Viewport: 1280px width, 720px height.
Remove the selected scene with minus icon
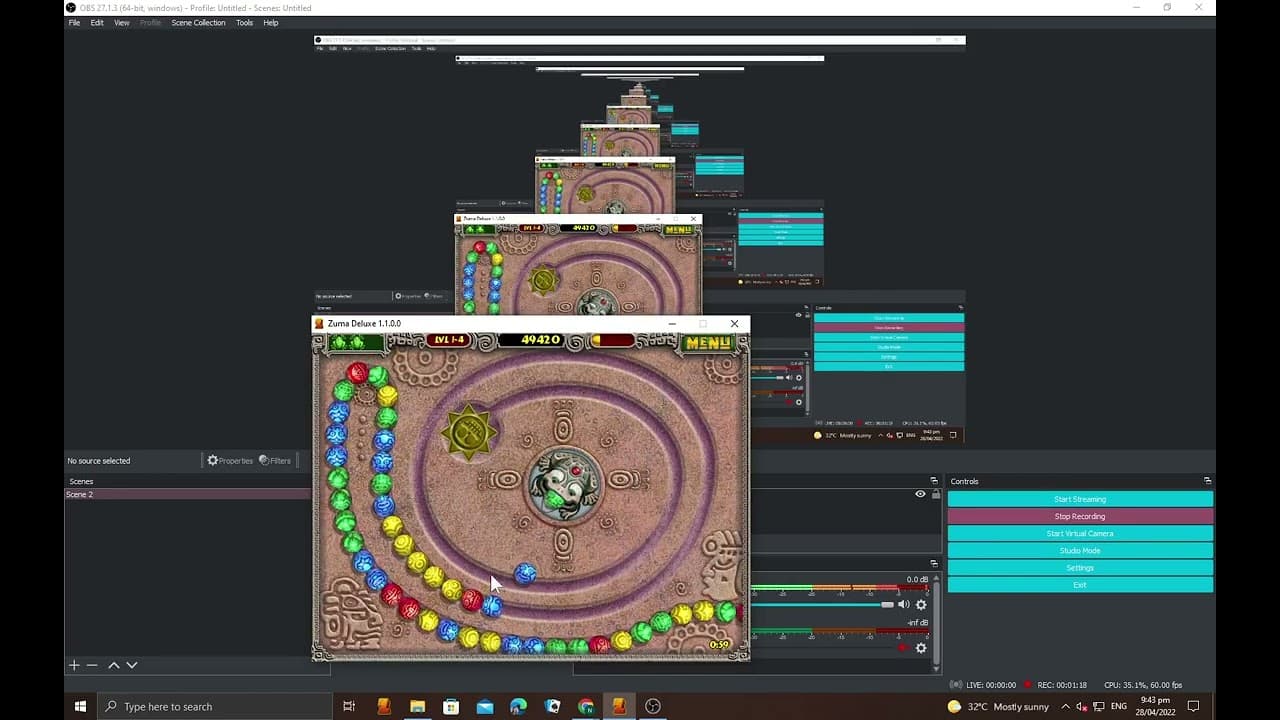(x=92, y=665)
